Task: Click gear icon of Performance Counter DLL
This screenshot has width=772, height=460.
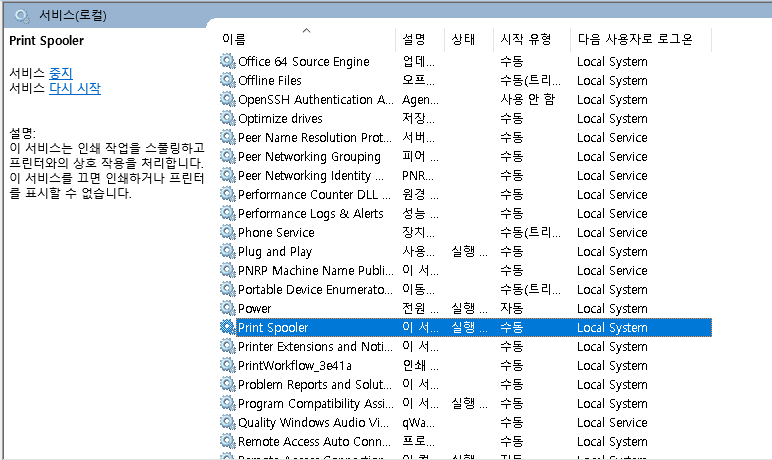Action: (x=227, y=194)
